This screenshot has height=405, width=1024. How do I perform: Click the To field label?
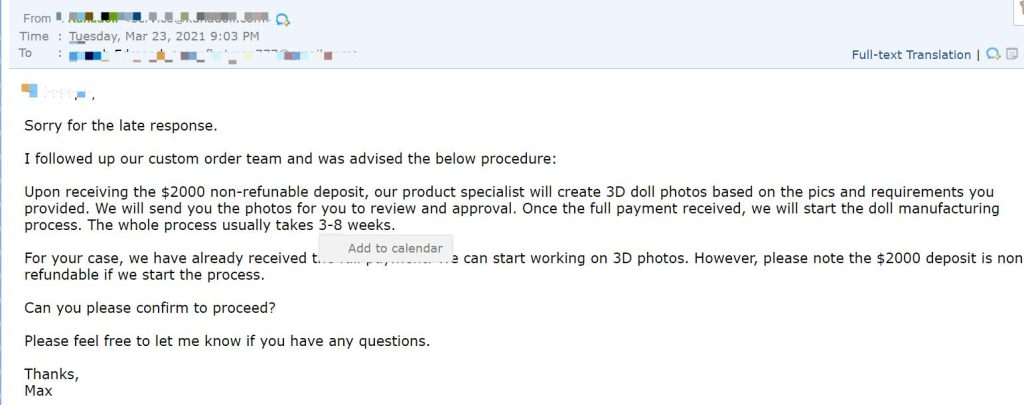(x=25, y=54)
